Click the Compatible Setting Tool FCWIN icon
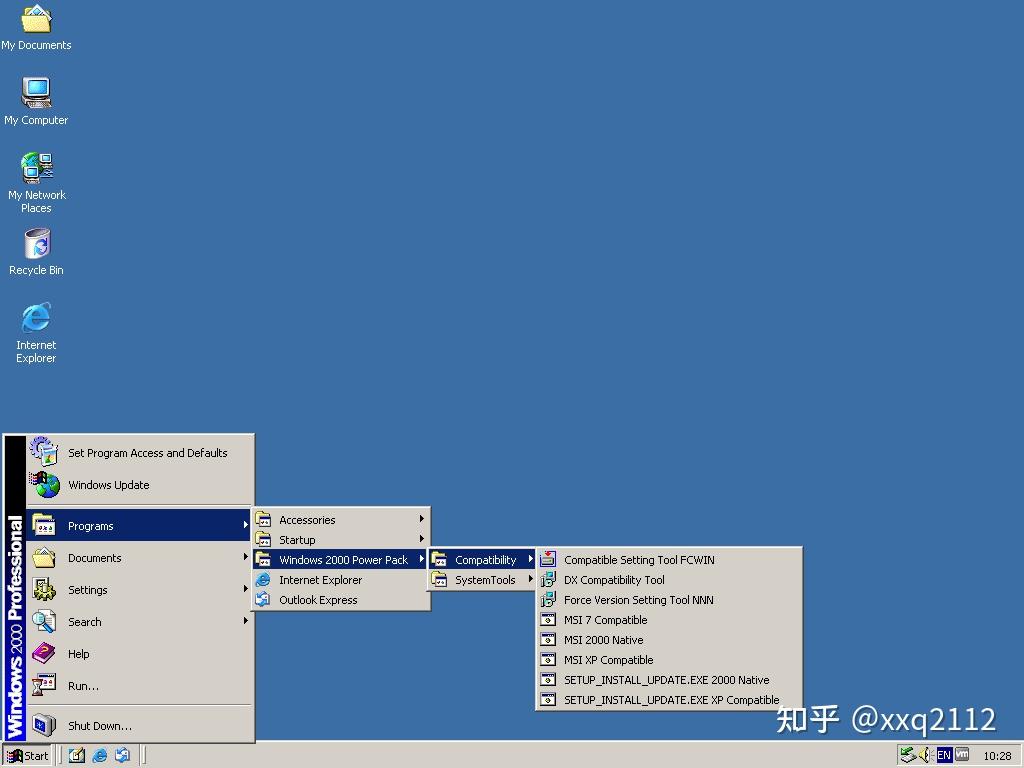This screenshot has height=768, width=1024. tap(548, 559)
